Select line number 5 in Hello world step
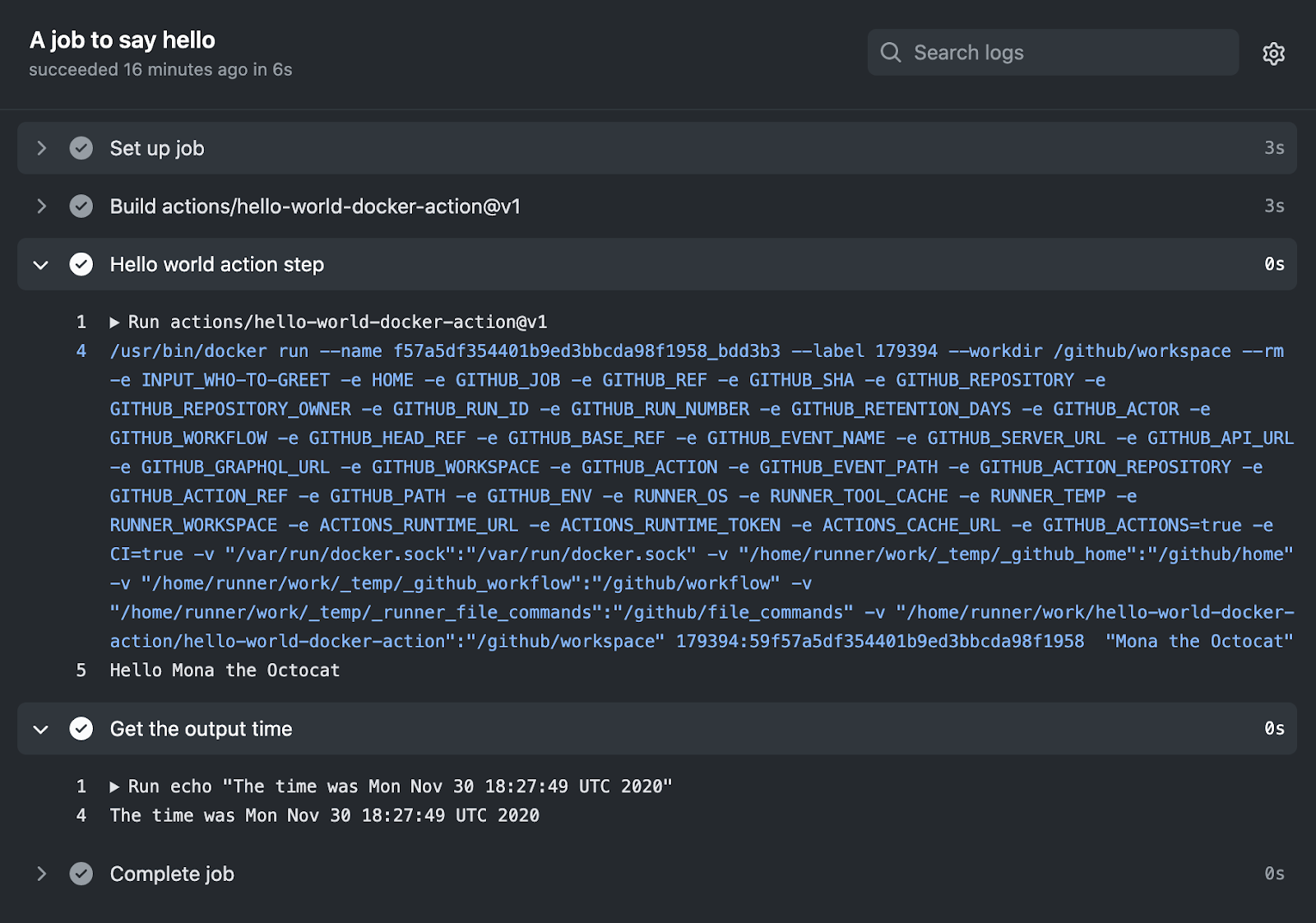The image size is (1316, 923). 81,670
